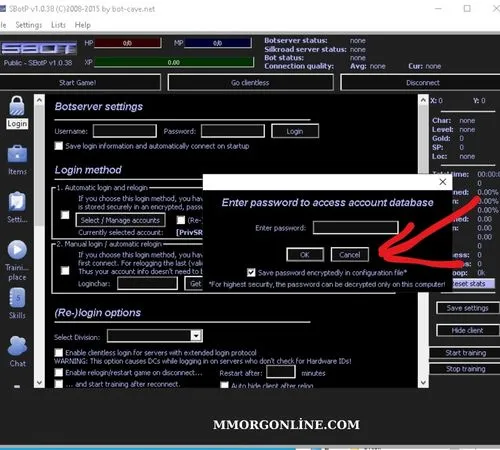Screen dimensions: 500x450
Task: Click the Start training button
Action: pyautogui.click(x=465, y=353)
